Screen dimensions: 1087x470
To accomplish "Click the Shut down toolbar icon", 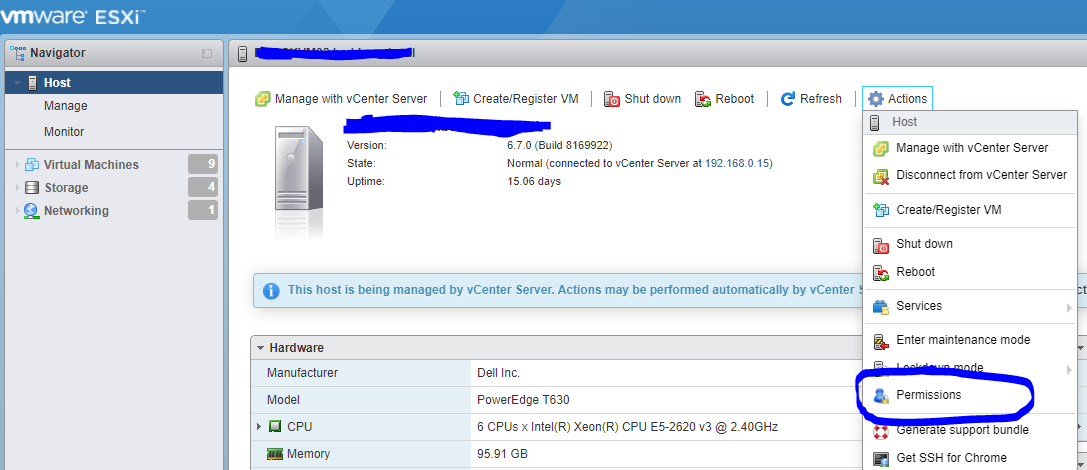I will [611, 99].
